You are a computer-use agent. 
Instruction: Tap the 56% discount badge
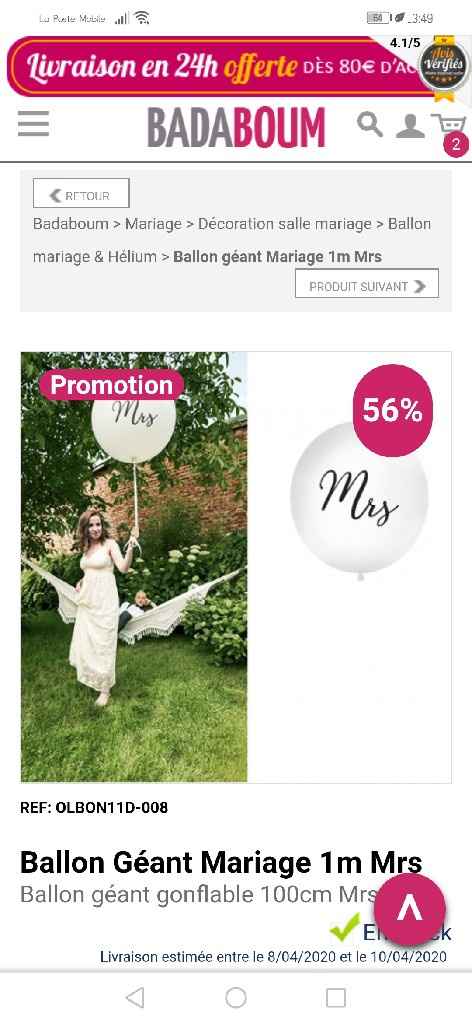(392, 410)
